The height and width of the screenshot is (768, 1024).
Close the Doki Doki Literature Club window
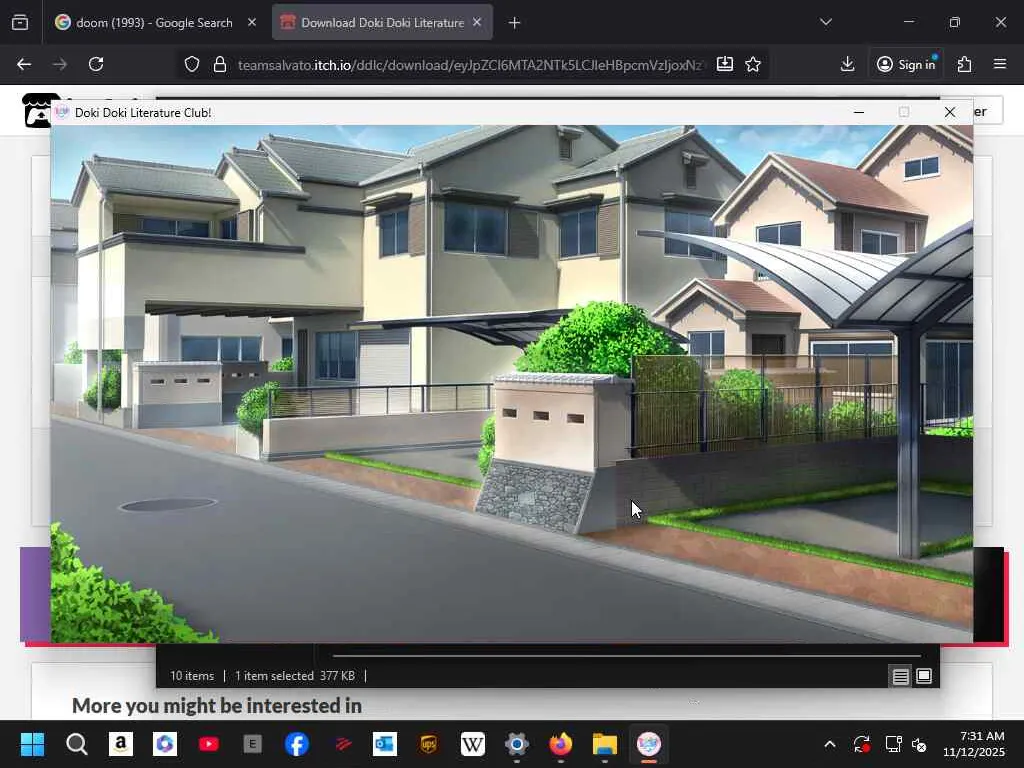pyautogui.click(x=950, y=112)
